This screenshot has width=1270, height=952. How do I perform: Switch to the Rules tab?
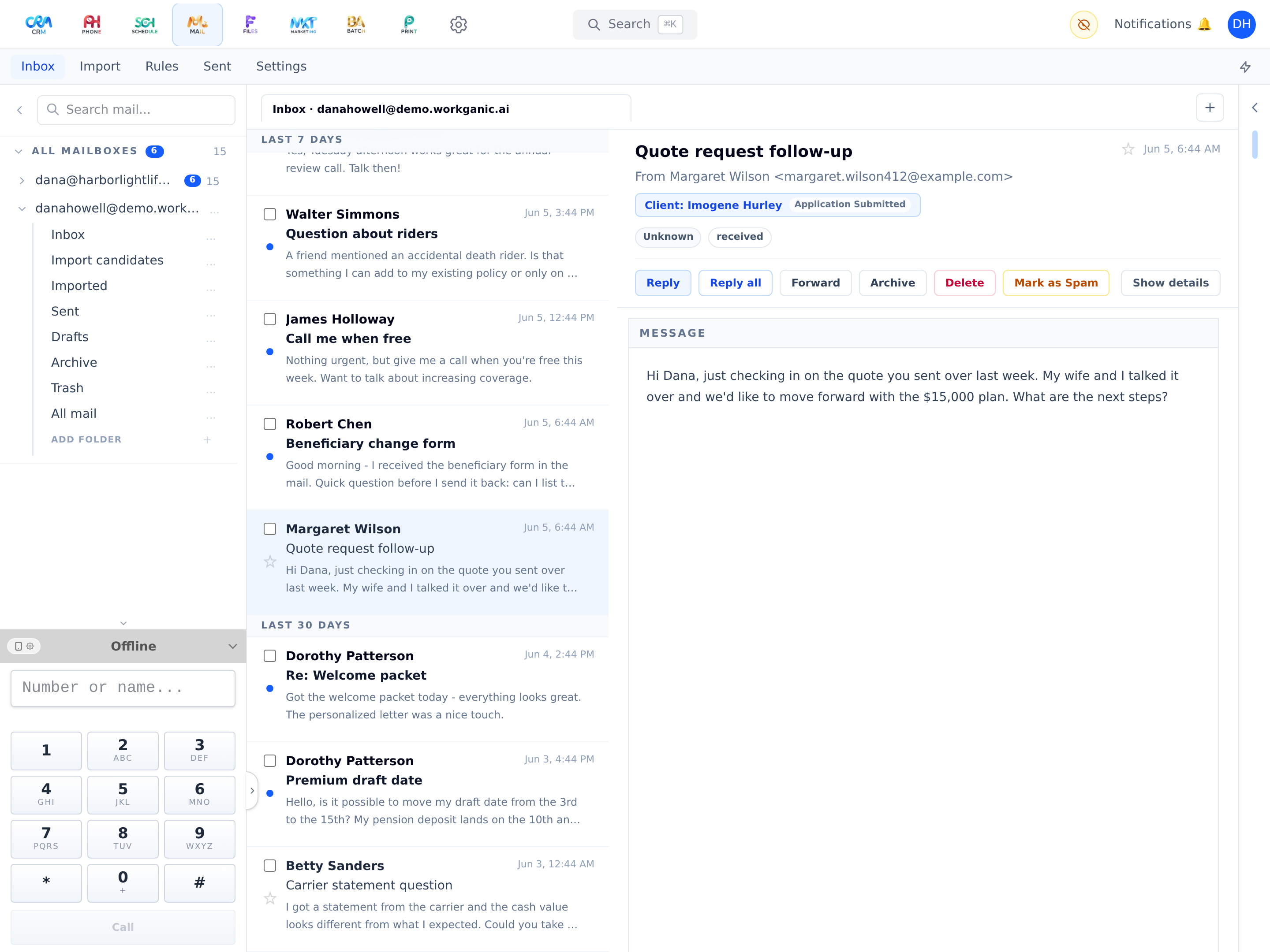click(x=162, y=67)
